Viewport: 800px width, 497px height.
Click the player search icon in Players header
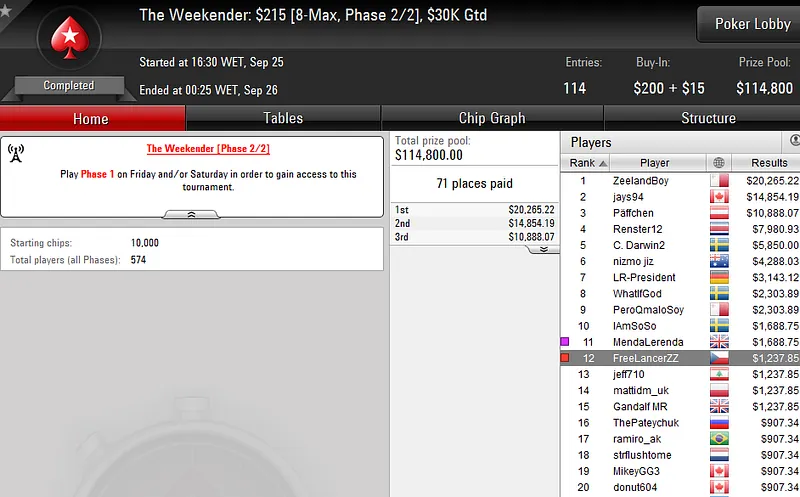click(794, 140)
